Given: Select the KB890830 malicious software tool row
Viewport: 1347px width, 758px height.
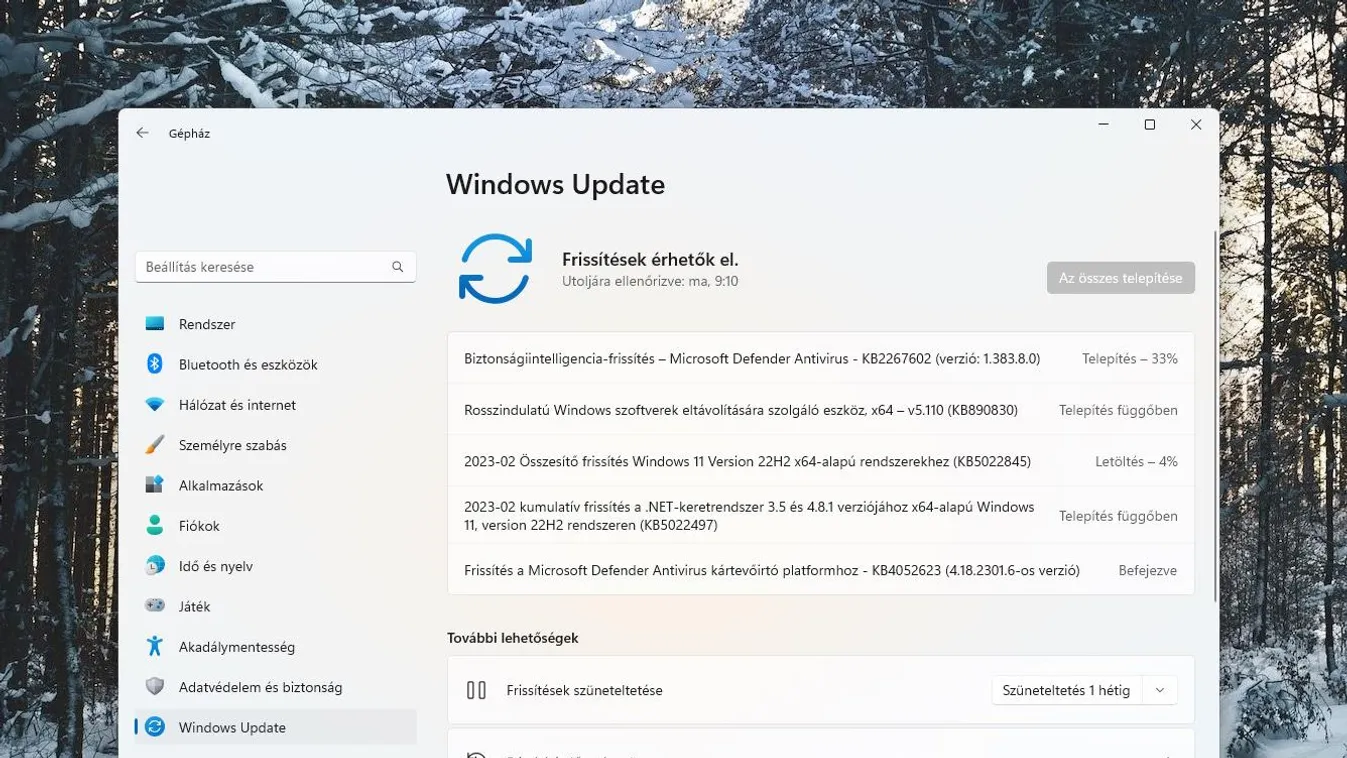Looking at the screenshot, I should (x=821, y=410).
